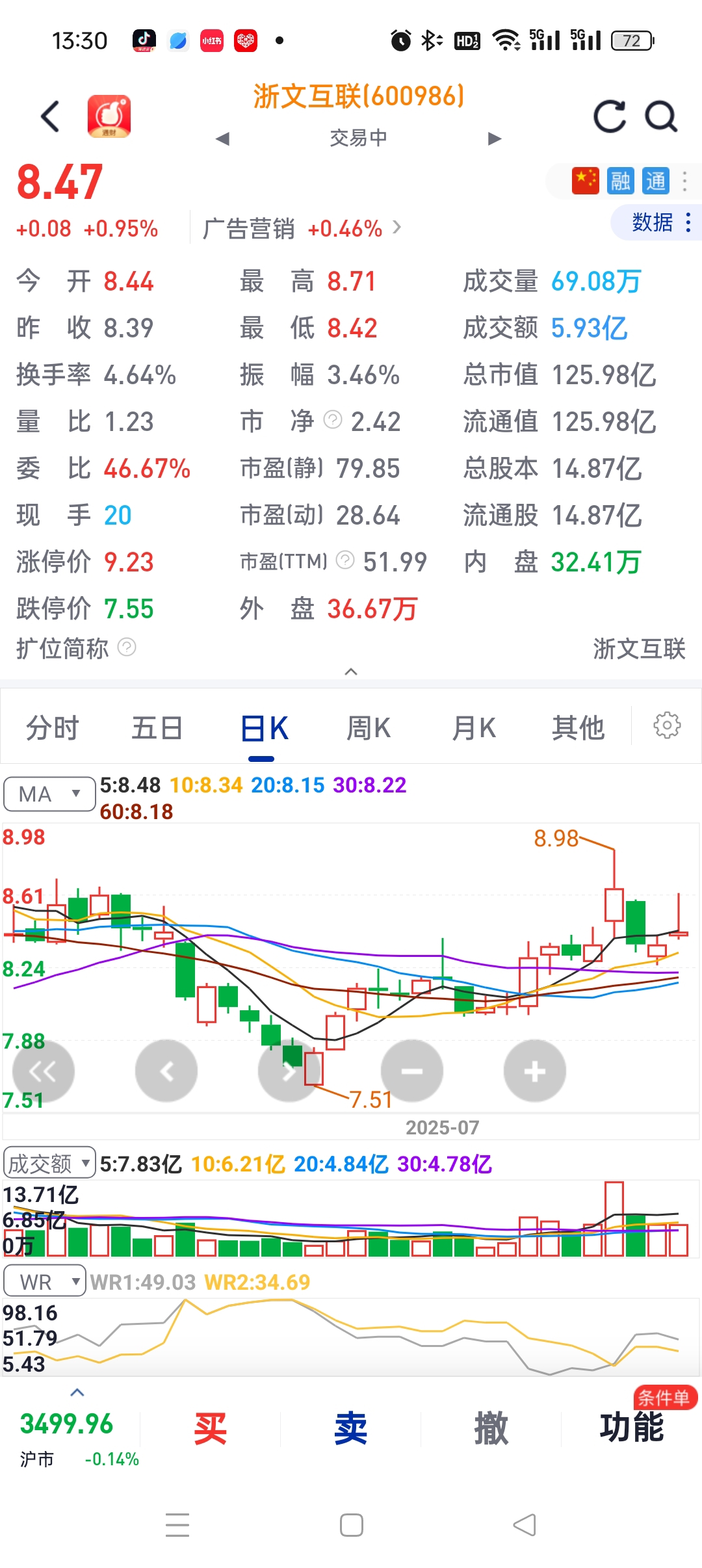Move chart left one step

[166, 1071]
